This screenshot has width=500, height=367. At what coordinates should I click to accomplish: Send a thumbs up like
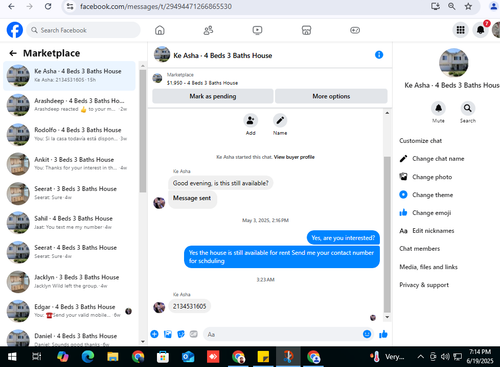point(383,334)
